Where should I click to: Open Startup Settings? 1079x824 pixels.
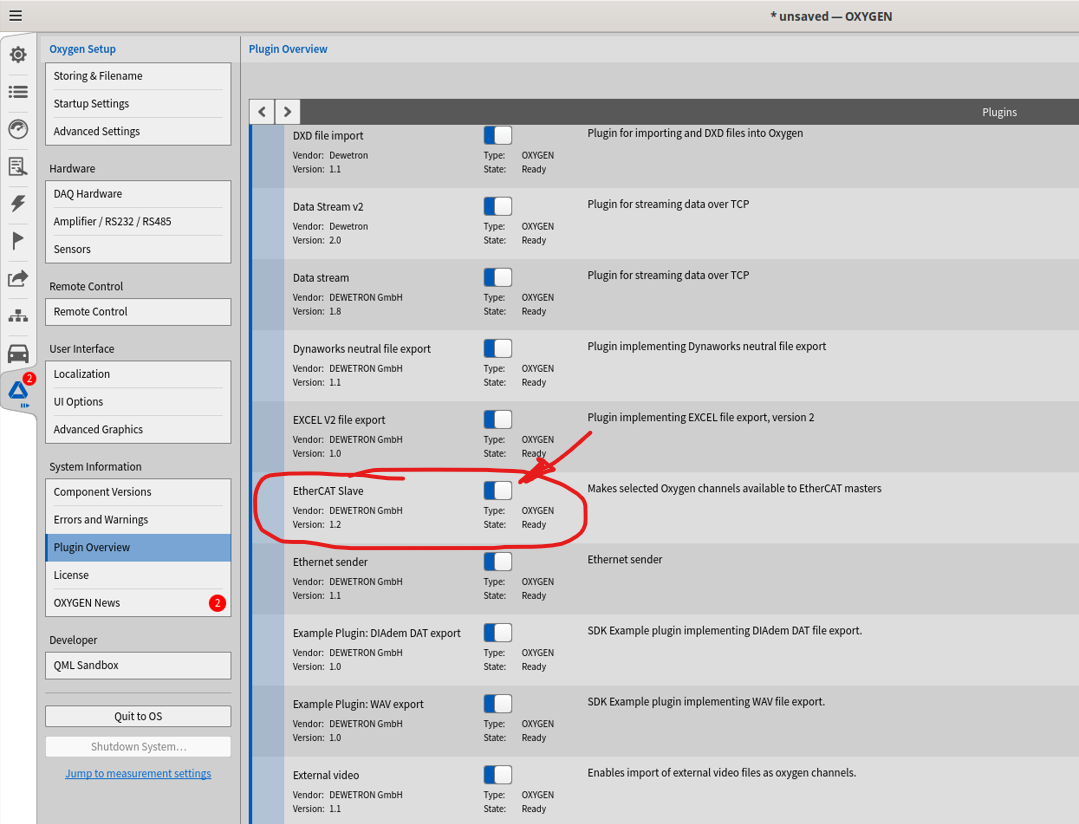pos(138,103)
